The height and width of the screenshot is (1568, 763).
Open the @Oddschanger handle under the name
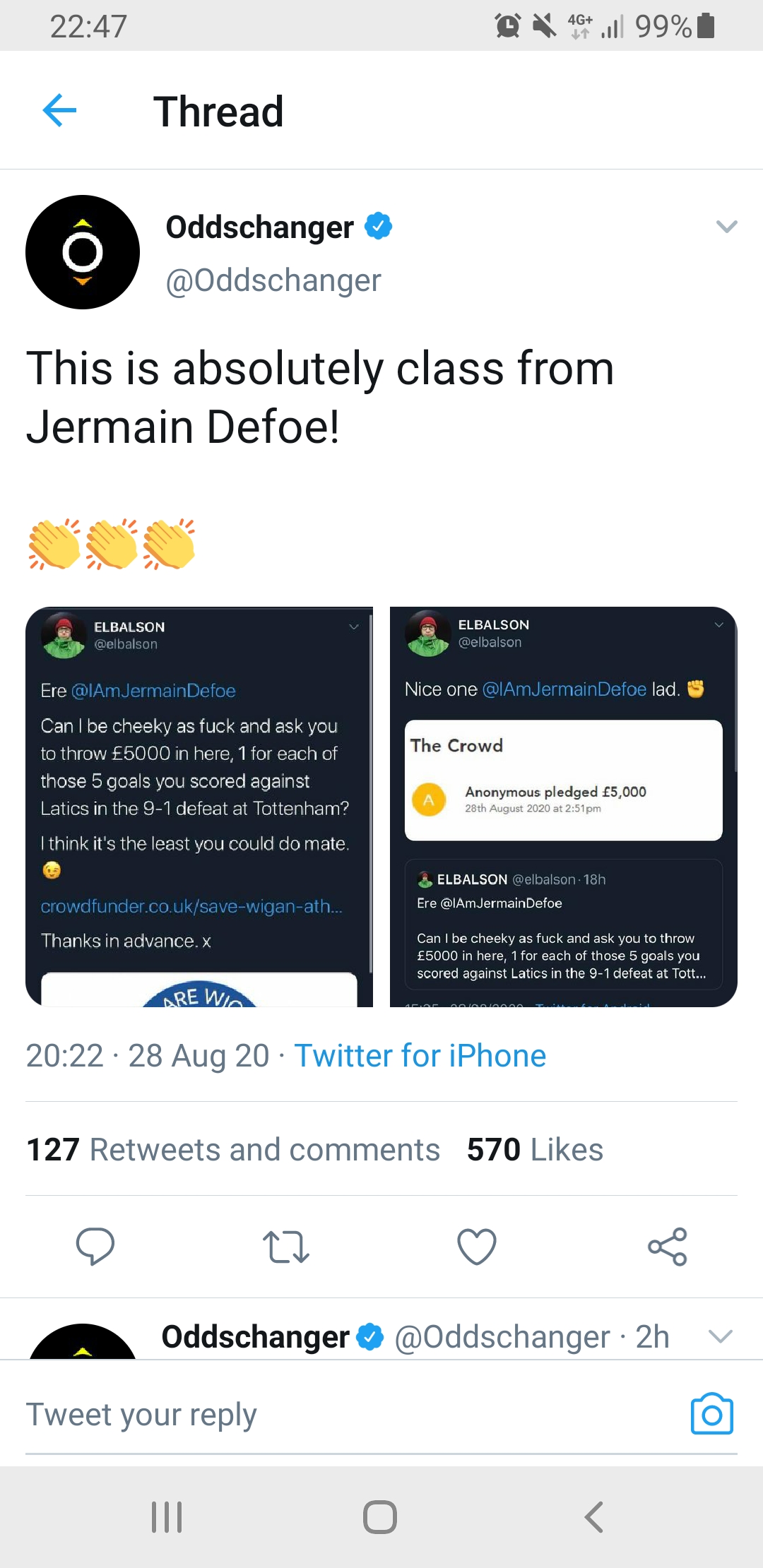pos(273,280)
